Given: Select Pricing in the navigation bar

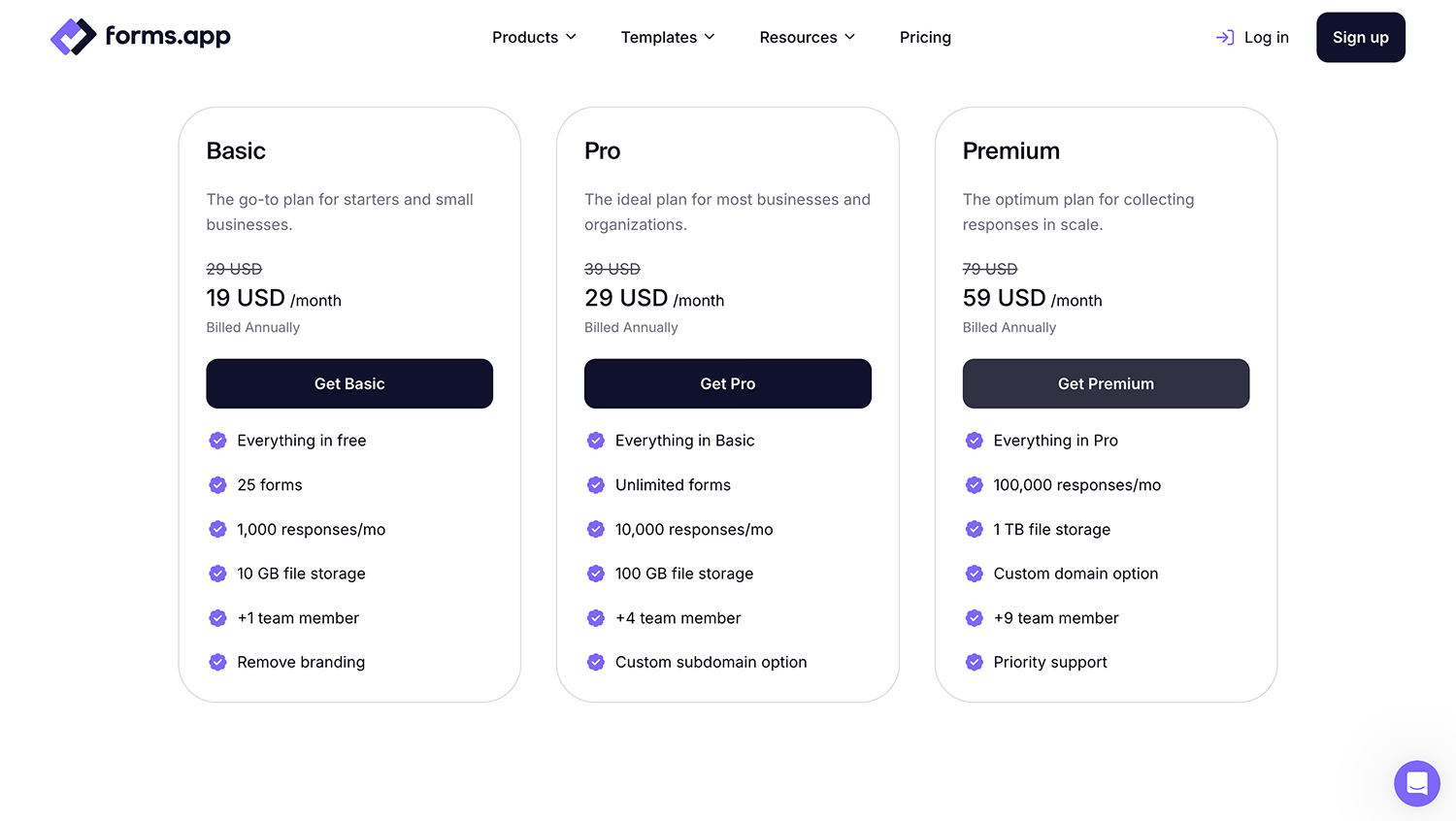Looking at the screenshot, I should coord(925,37).
